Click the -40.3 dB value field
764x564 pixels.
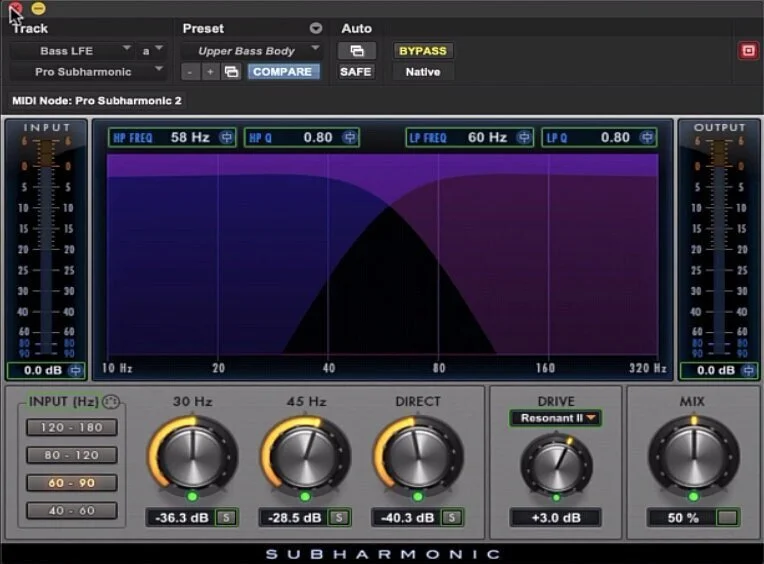[x=407, y=517]
